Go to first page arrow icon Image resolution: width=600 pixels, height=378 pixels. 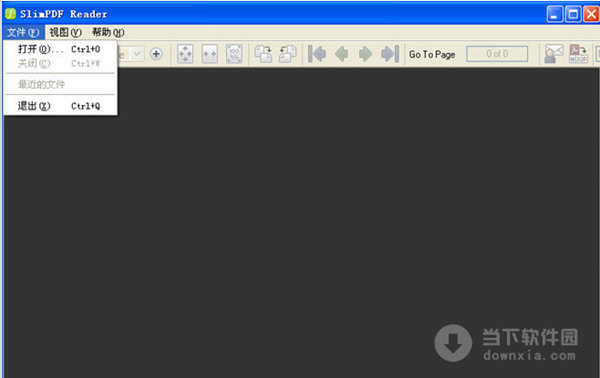(x=317, y=54)
